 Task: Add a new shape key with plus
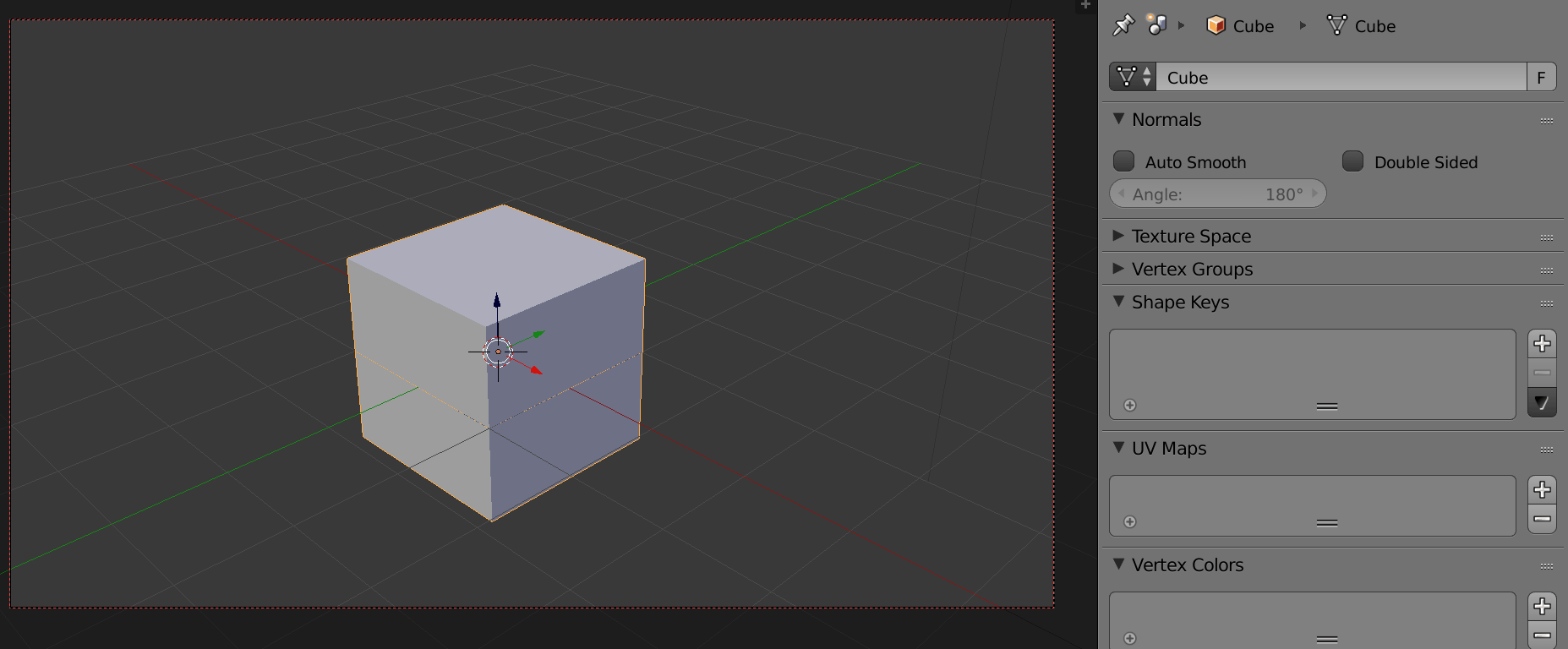tap(1542, 343)
